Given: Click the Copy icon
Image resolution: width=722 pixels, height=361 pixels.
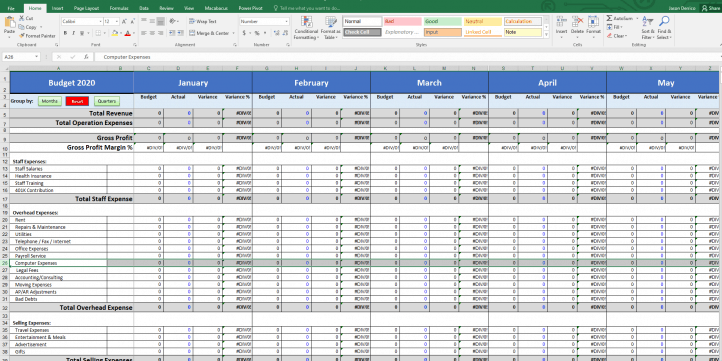Looking at the screenshot, I should [22, 27].
